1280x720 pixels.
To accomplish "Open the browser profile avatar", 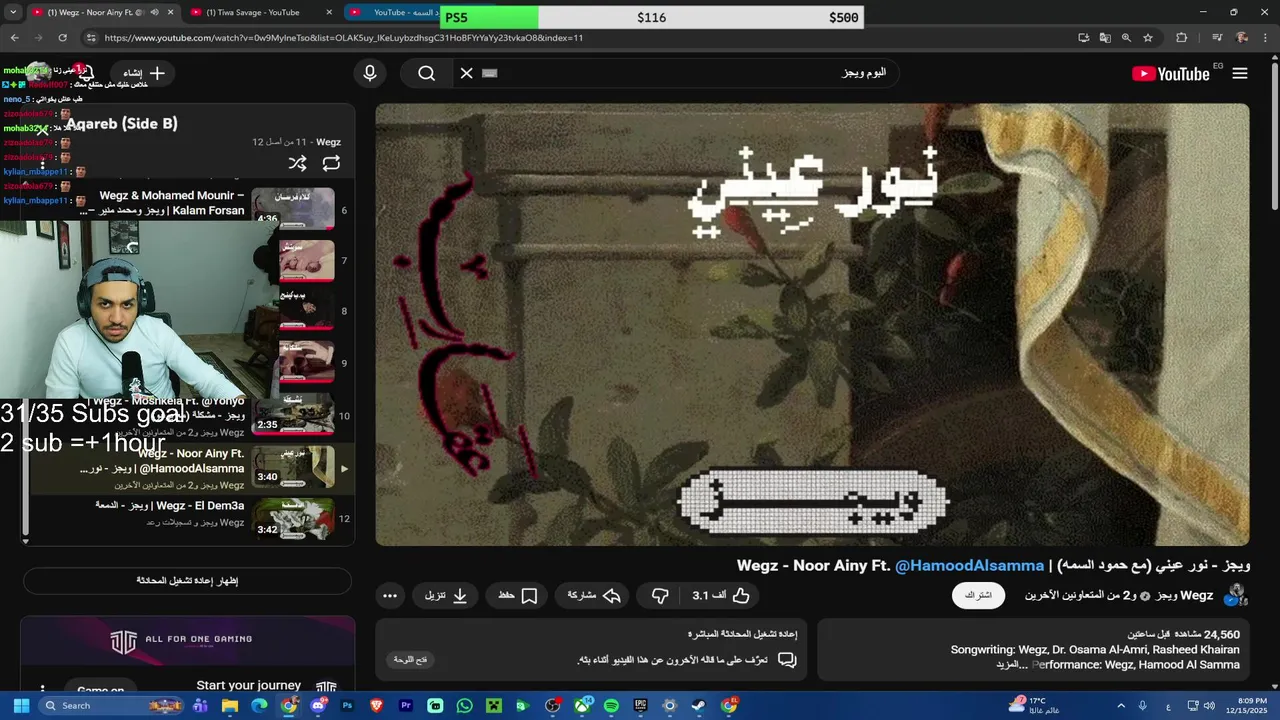I will 1242,38.
